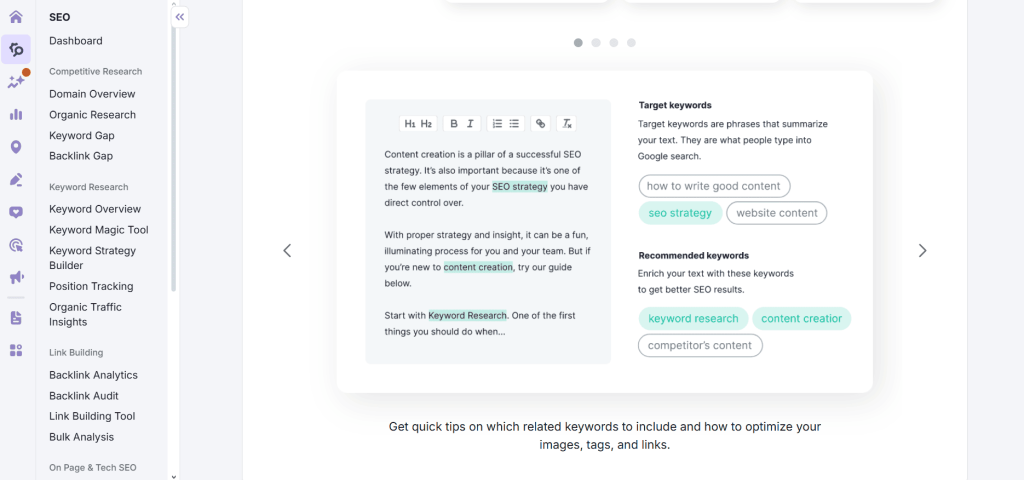Go to the previous carousel slide

coord(287,251)
